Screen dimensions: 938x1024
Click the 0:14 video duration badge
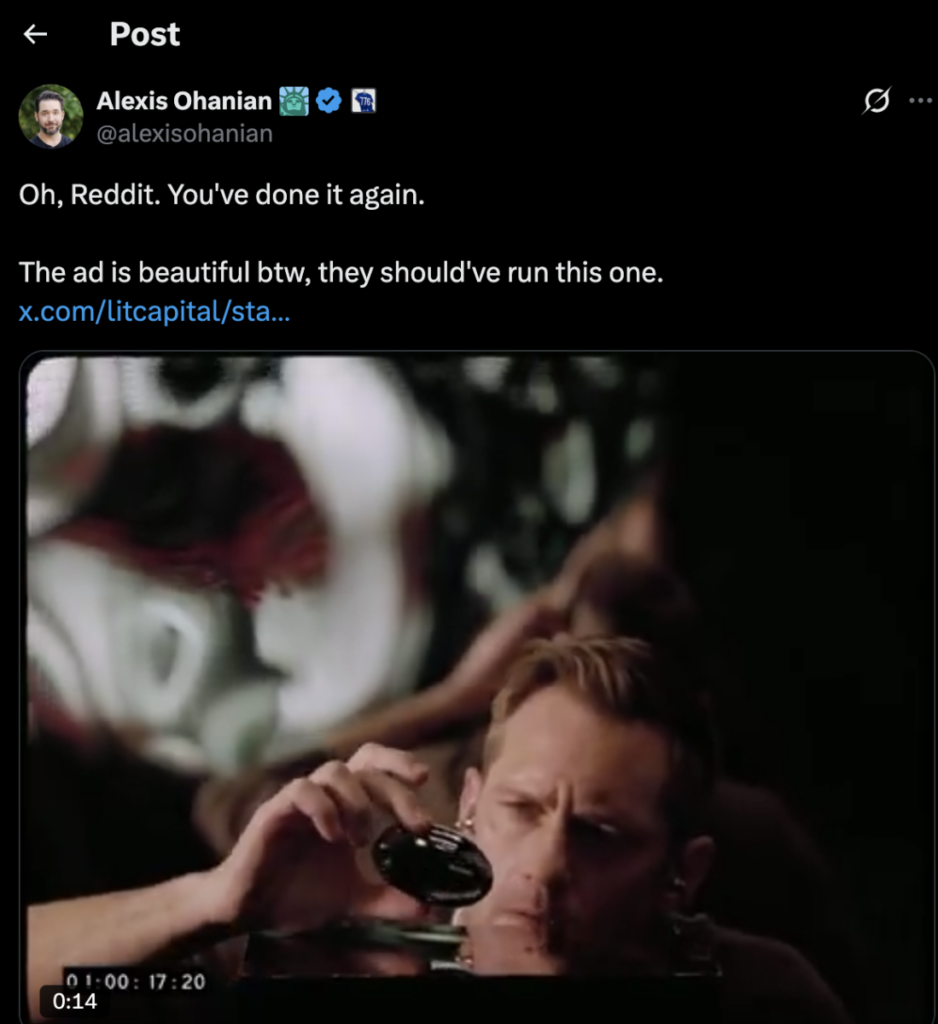[x=75, y=1001]
